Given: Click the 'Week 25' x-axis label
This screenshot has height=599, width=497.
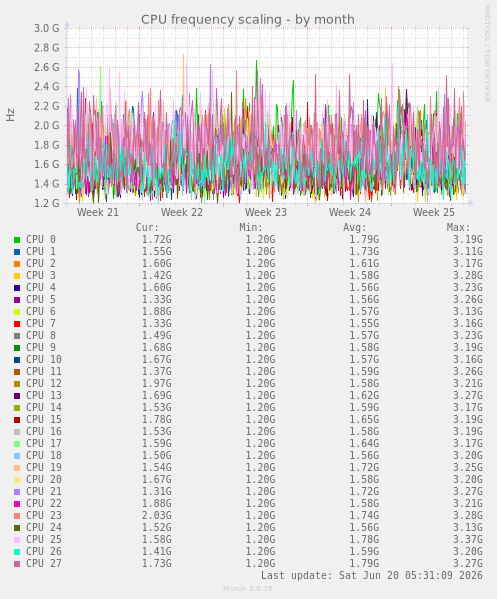Looking at the screenshot, I should pos(434,212).
